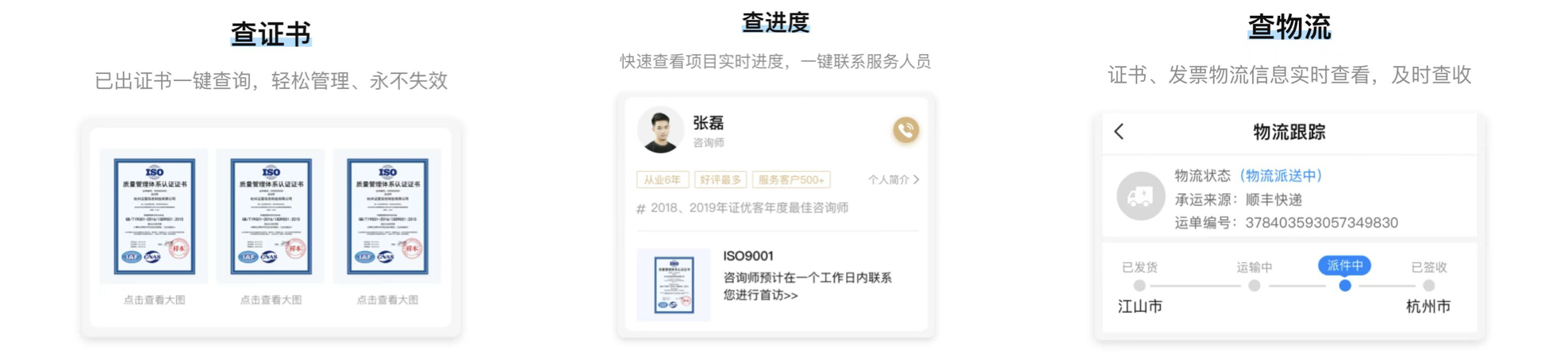Open the middle ISO certificate image

pos(271,216)
